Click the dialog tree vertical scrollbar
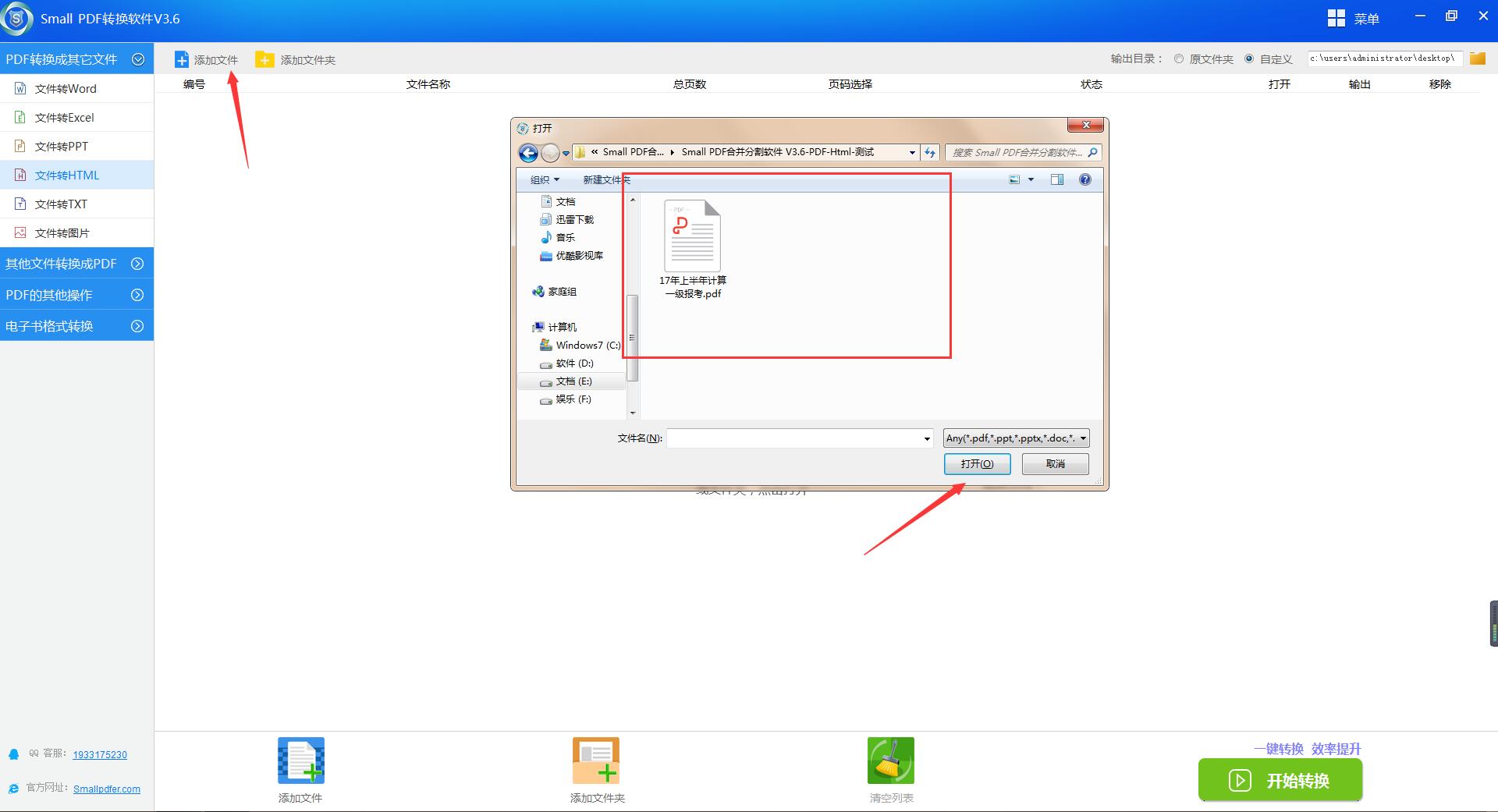1498x812 pixels. 633,339
